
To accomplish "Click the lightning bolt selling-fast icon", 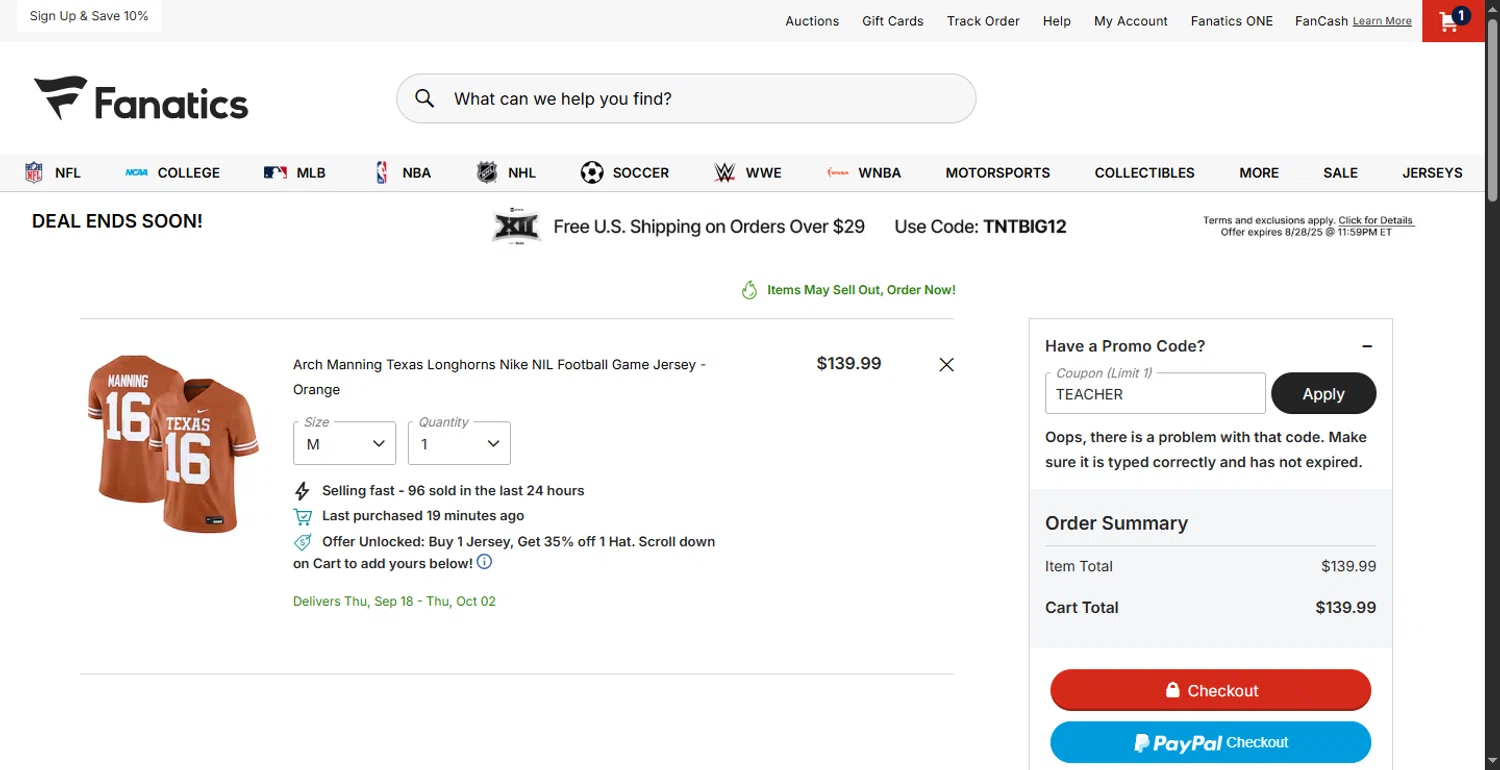I will point(302,491).
